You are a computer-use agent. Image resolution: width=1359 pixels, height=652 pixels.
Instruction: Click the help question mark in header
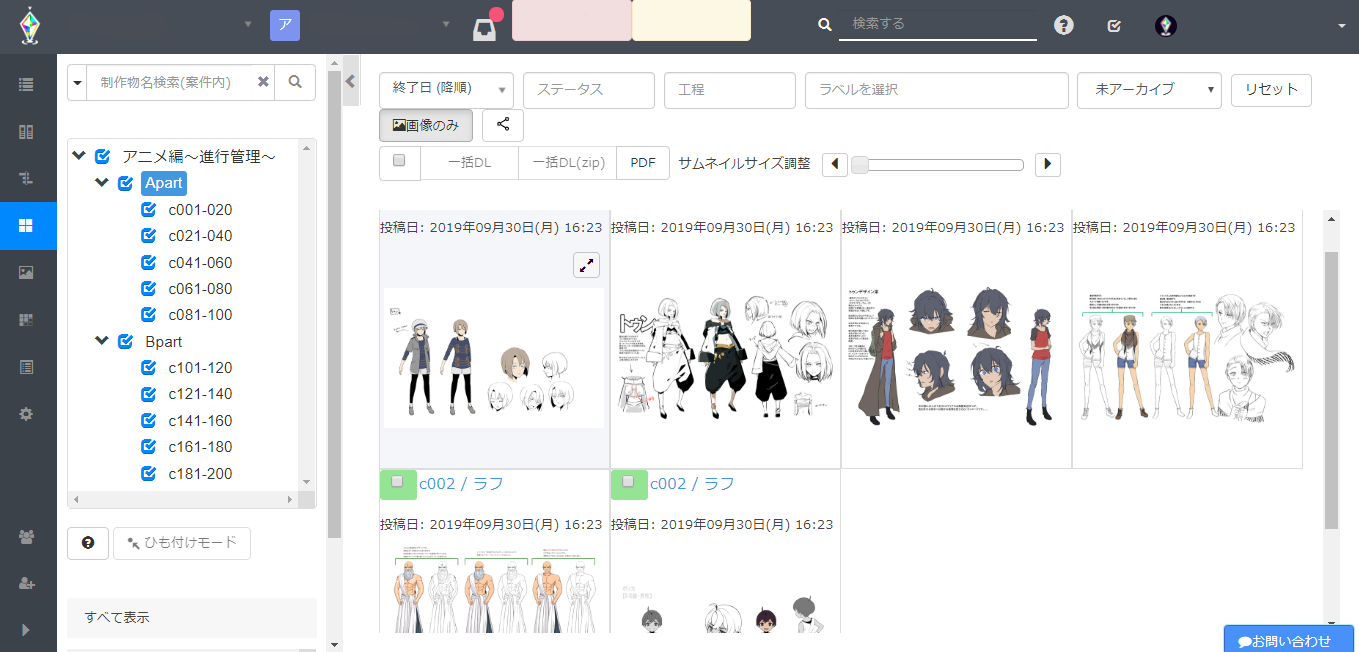tap(1064, 25)
